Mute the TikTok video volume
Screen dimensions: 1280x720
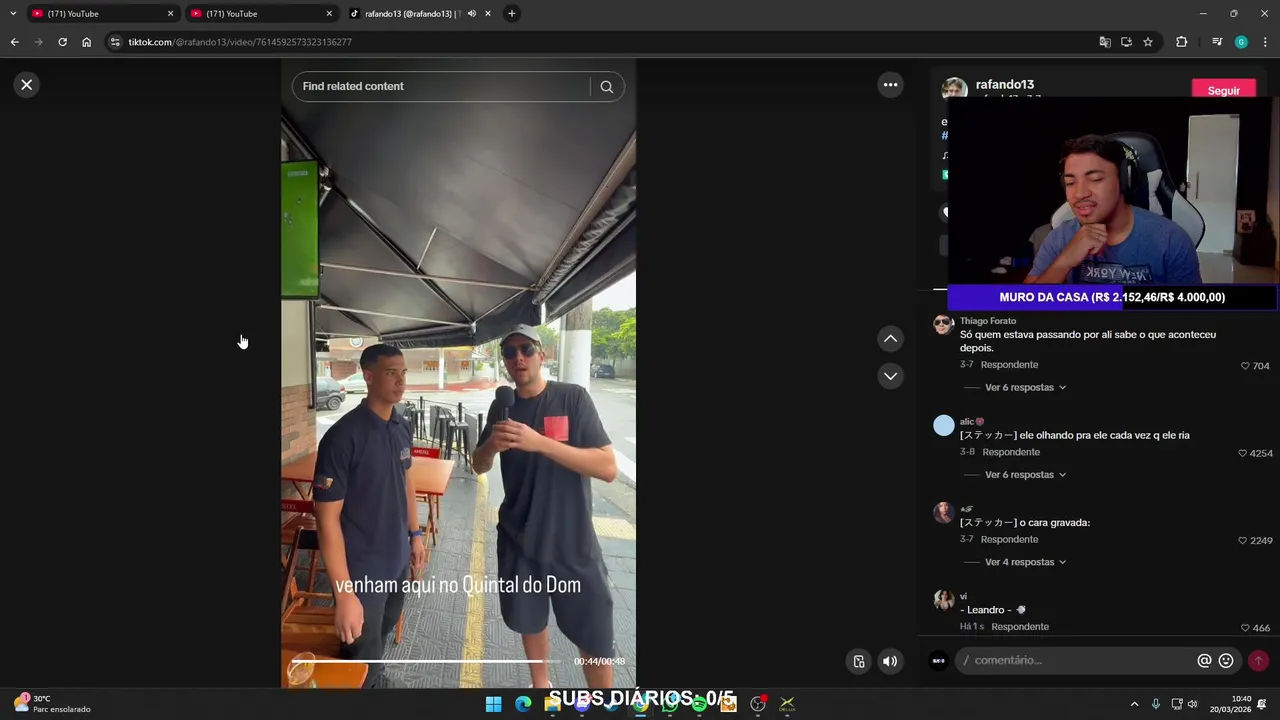pos(890,661)
